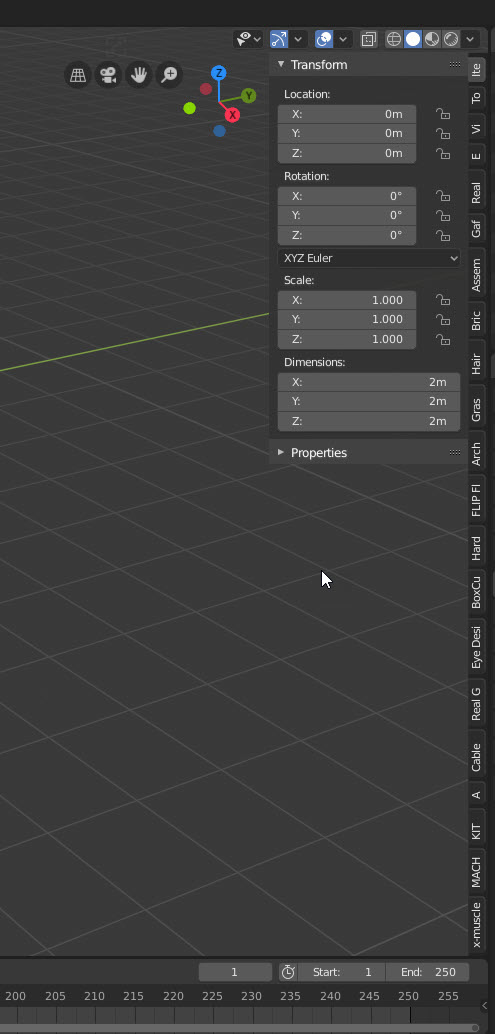Open the x-muscle sidebar tab
This screenshot has height=1034, width=495.
pos(477,925)
